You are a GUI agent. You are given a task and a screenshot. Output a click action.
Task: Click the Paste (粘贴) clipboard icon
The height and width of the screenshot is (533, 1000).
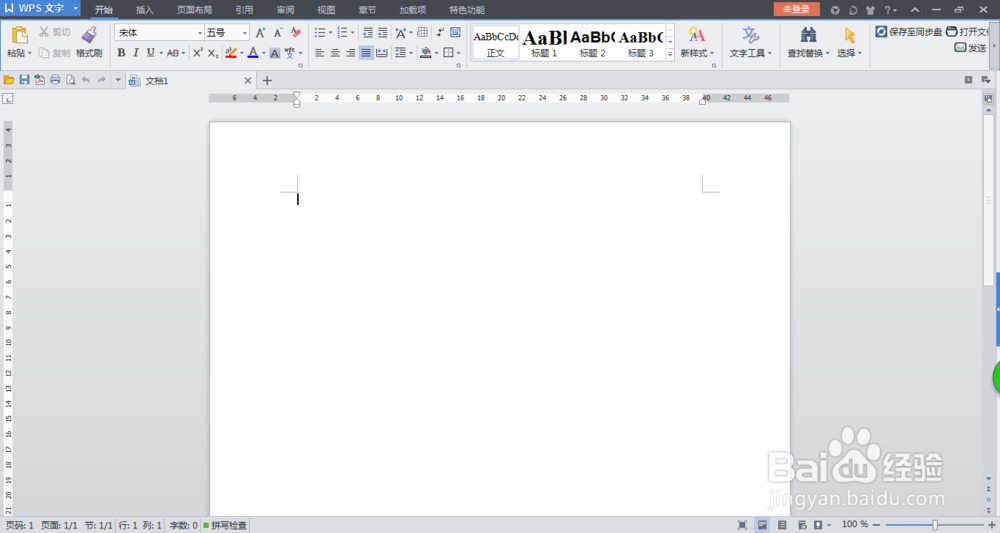click(x=19, y=36)
